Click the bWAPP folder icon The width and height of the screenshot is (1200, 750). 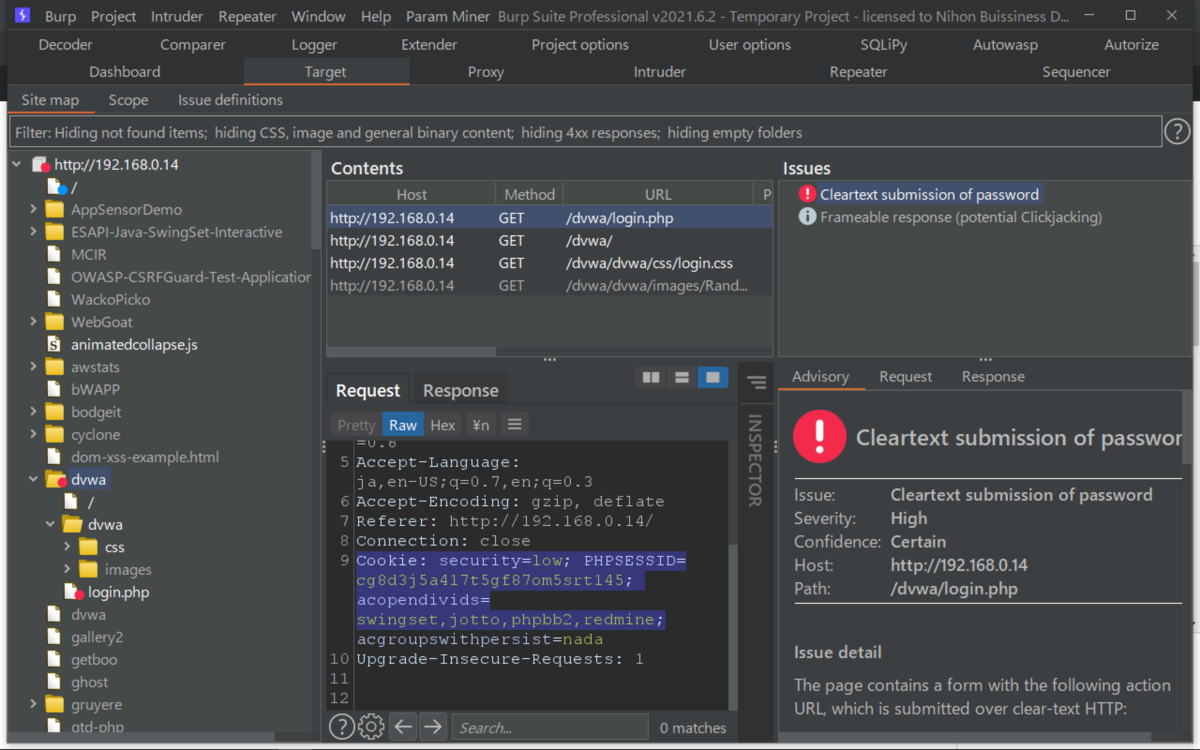55,389
